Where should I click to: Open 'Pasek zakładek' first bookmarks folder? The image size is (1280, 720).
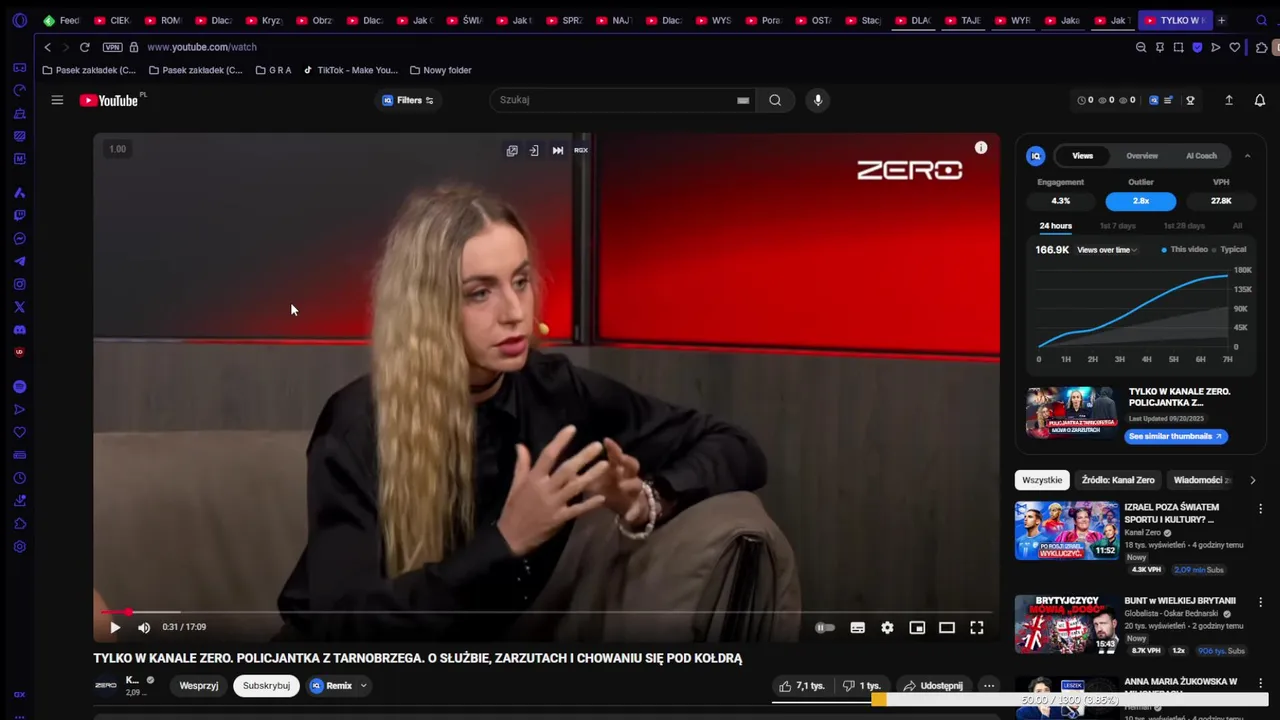(89, 70)
